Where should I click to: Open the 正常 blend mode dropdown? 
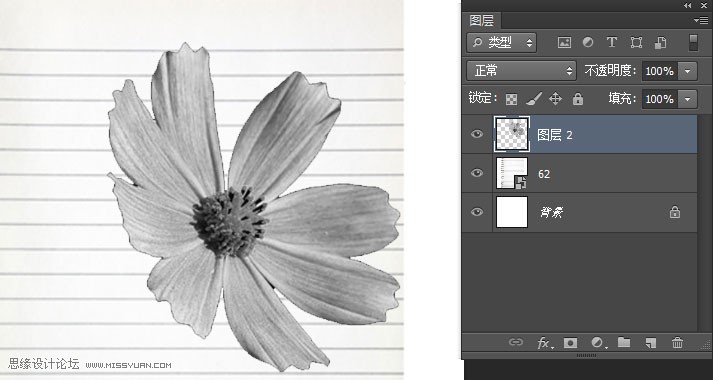coord(522,70)
